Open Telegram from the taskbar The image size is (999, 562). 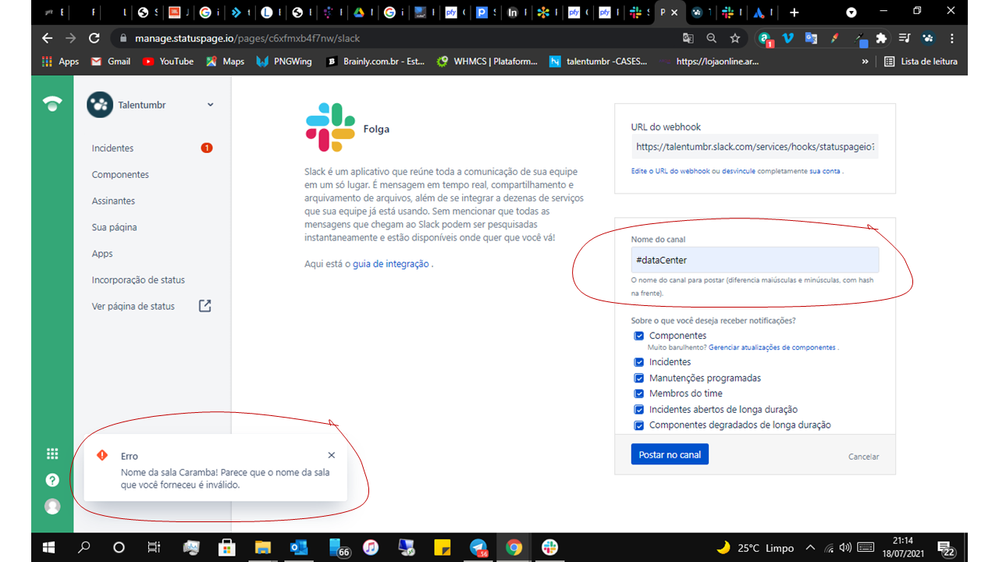pos(478,547)
